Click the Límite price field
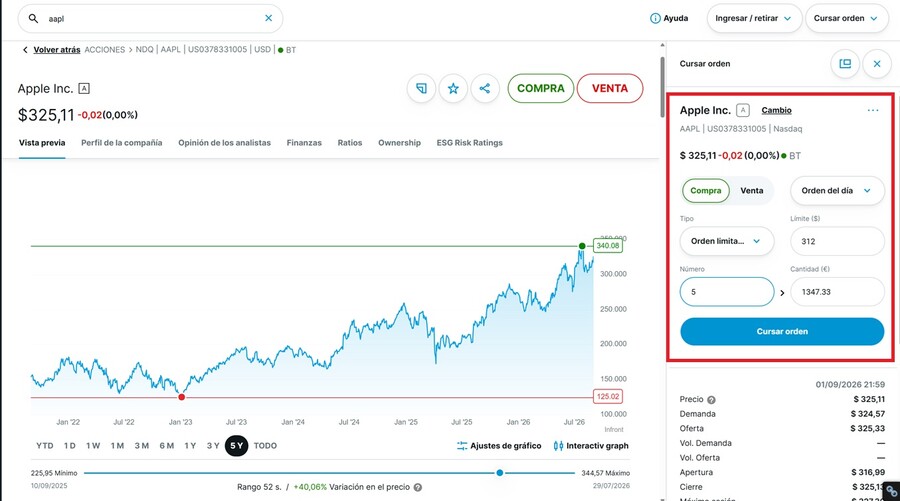 click(x=837, y=241)
